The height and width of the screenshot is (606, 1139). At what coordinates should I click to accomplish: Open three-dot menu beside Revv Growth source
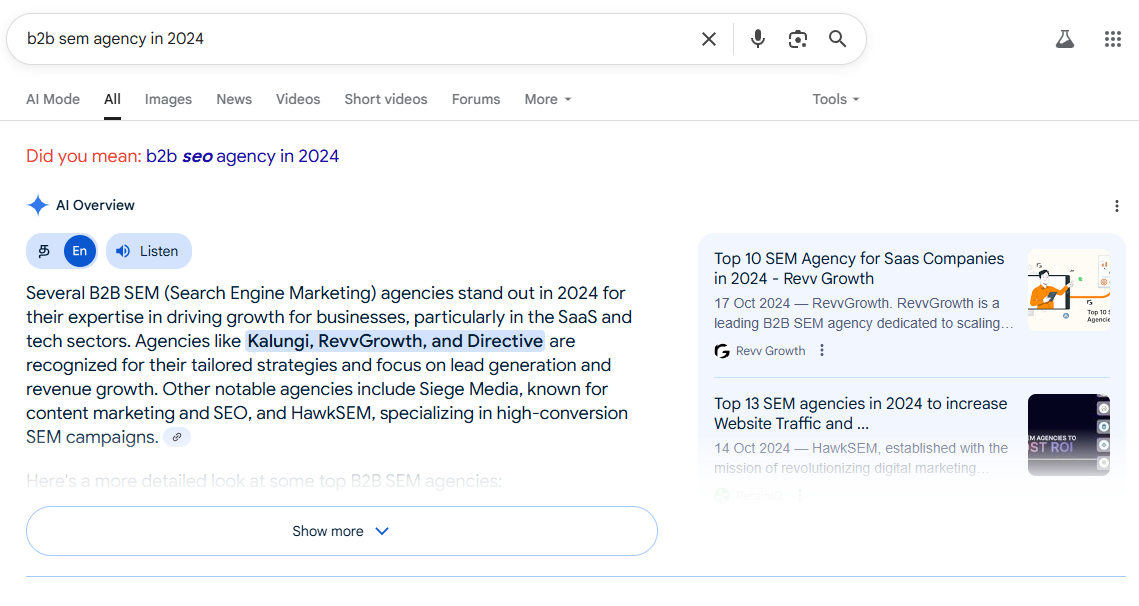click(x=822, y=351)
